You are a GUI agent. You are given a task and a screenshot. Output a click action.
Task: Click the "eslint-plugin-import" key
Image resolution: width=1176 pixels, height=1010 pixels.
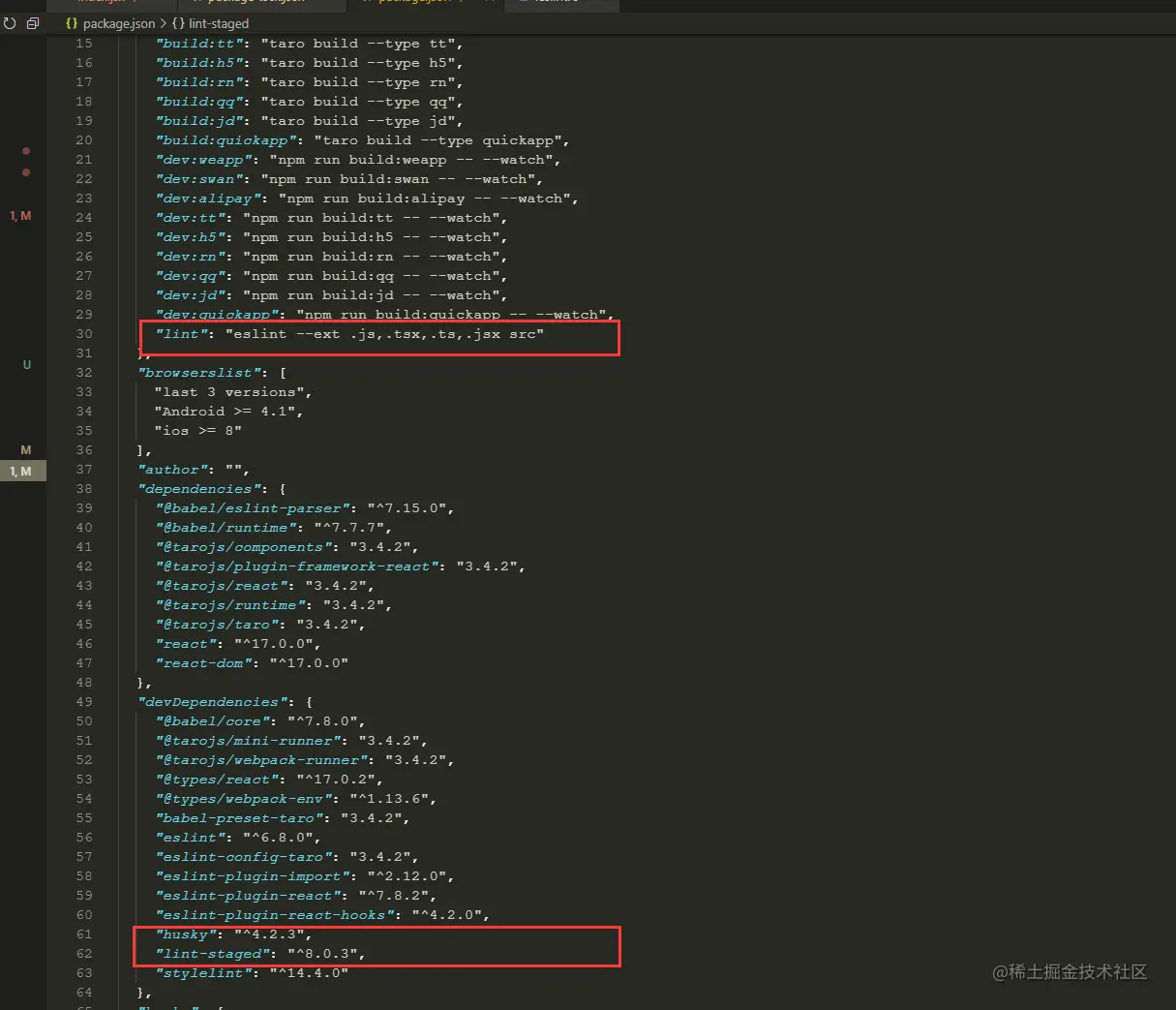click(253, 876)
